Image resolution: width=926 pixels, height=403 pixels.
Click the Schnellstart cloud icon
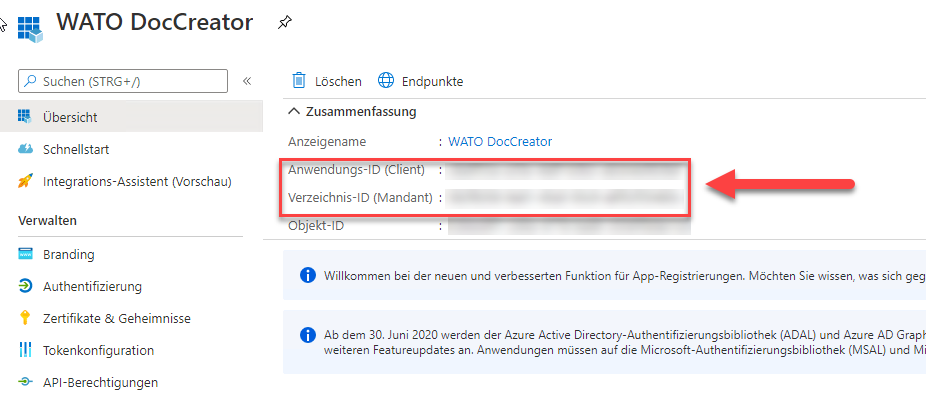tap(26, 149)
